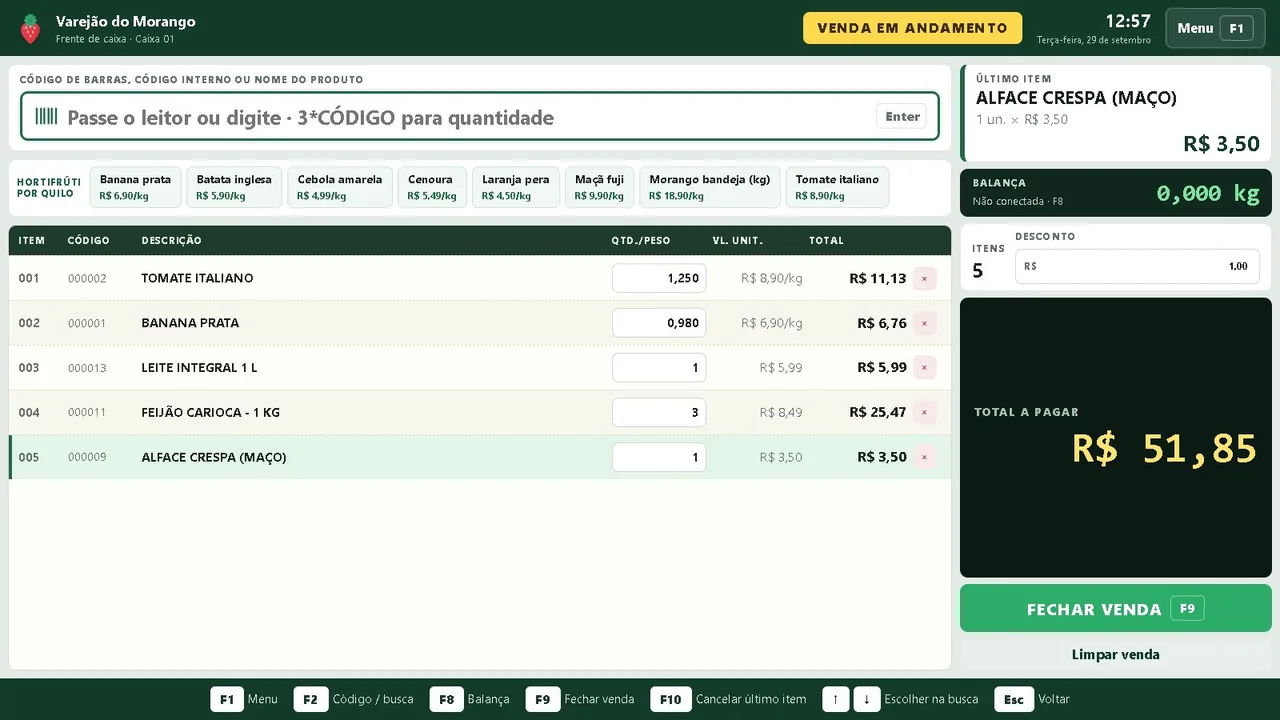Edit the weight field for Tomate Italiano
Viewport: 1280px width, 720px height.
click(659, 278)
